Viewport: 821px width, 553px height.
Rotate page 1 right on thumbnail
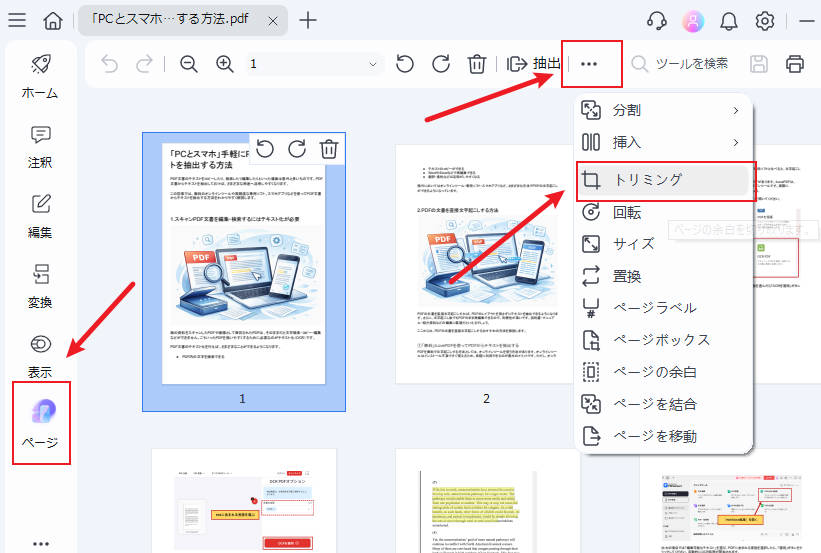tap(297, 149)
